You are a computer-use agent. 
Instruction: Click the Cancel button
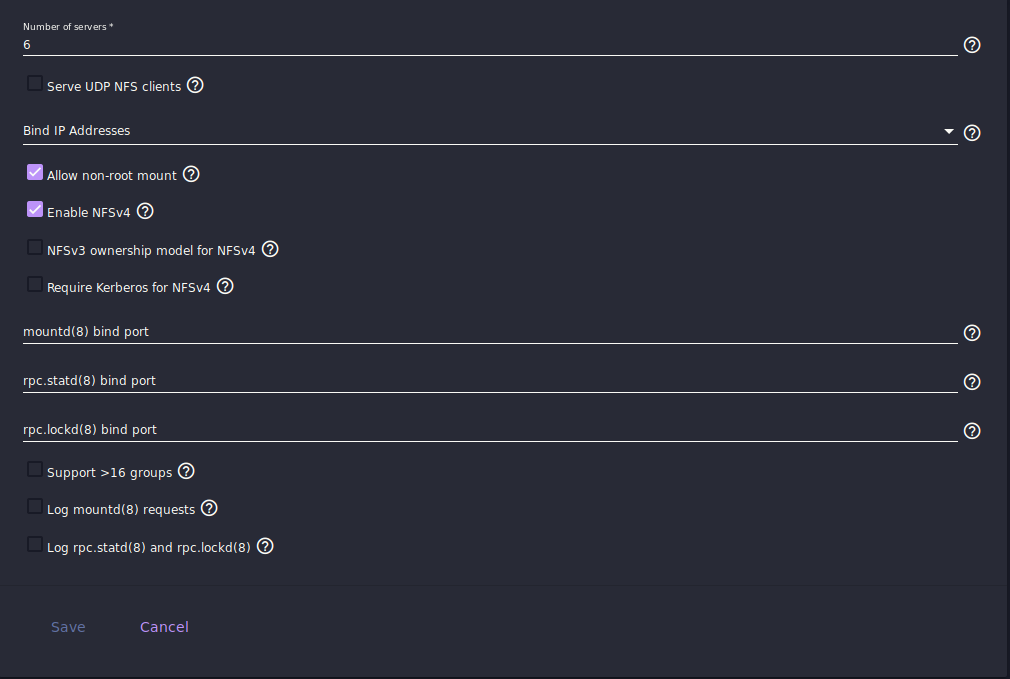pos(164,627)
